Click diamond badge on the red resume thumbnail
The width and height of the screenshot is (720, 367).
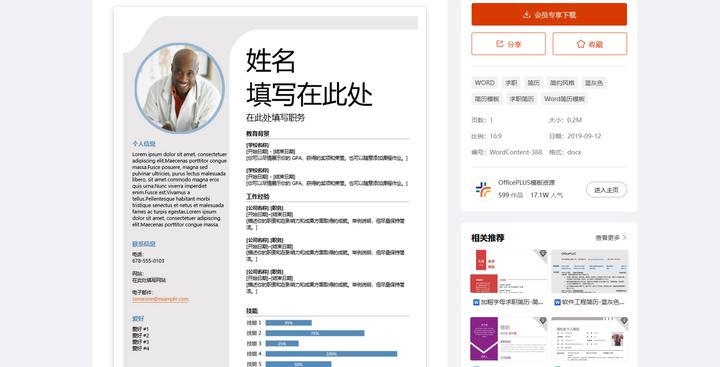click(542, 254)
